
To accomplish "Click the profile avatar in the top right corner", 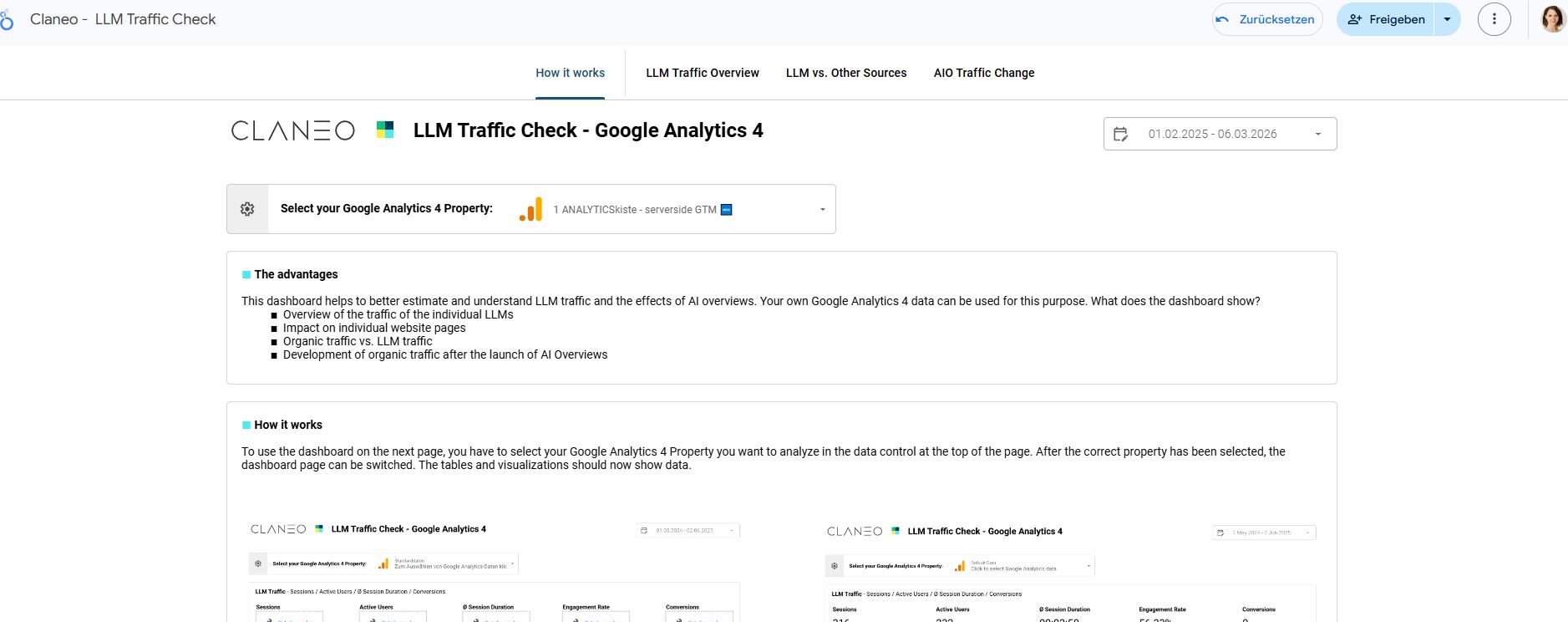I will [x=1551, y=18].
